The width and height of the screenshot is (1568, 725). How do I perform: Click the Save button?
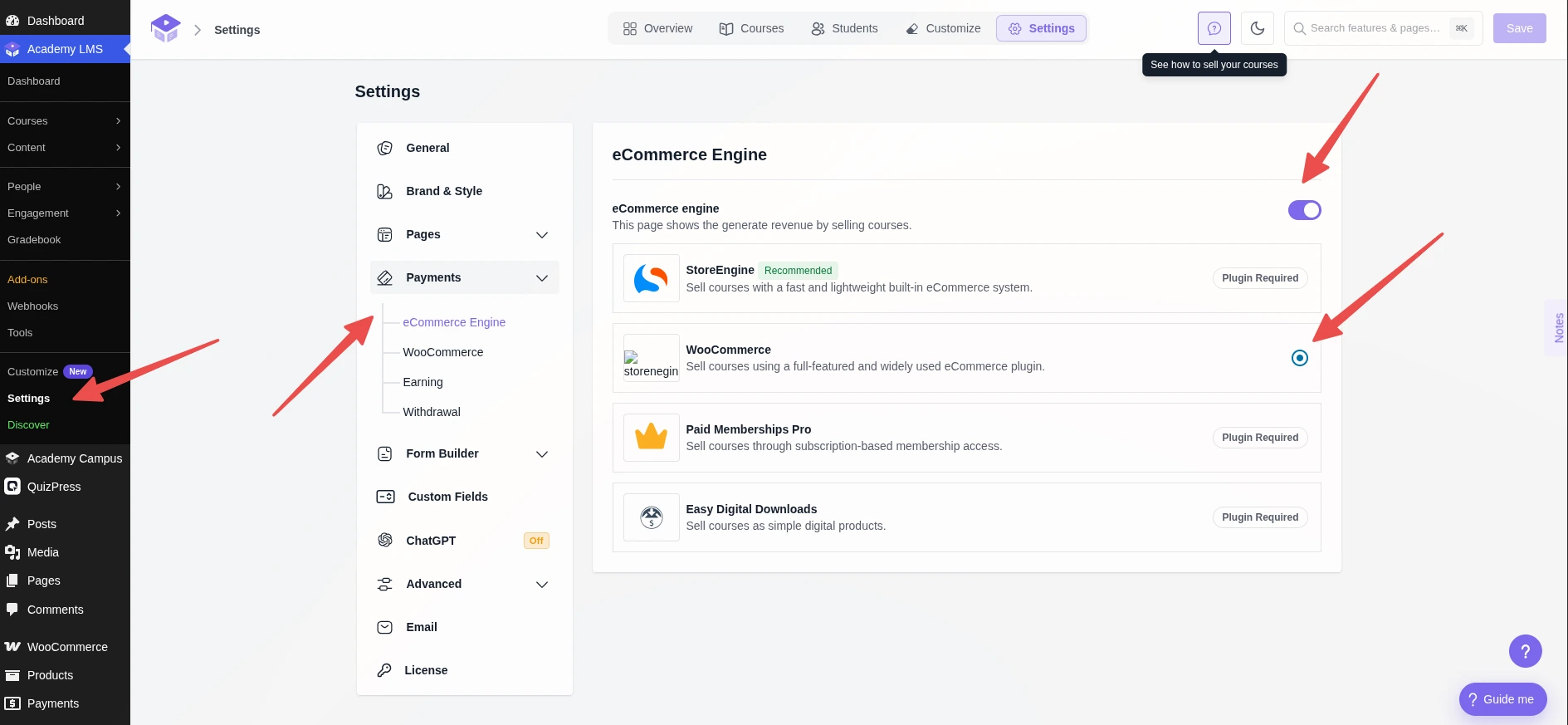coord(1519,28)
